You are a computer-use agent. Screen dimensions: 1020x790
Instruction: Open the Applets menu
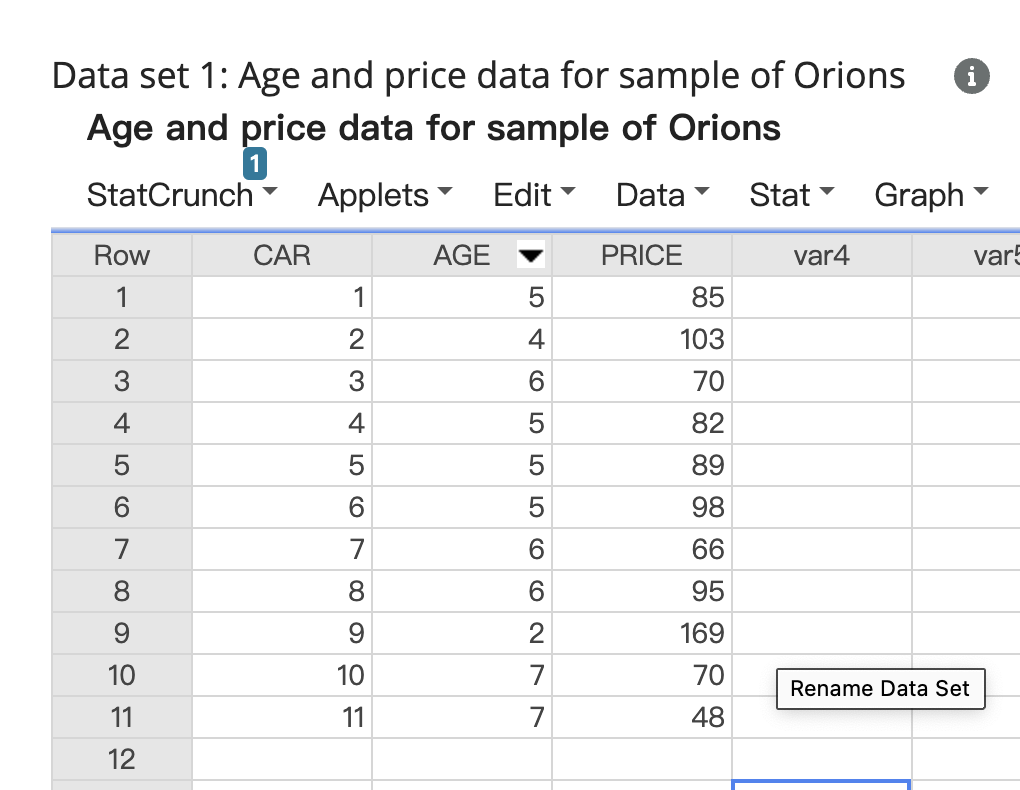pyautogui.click(x=384, y=195)
